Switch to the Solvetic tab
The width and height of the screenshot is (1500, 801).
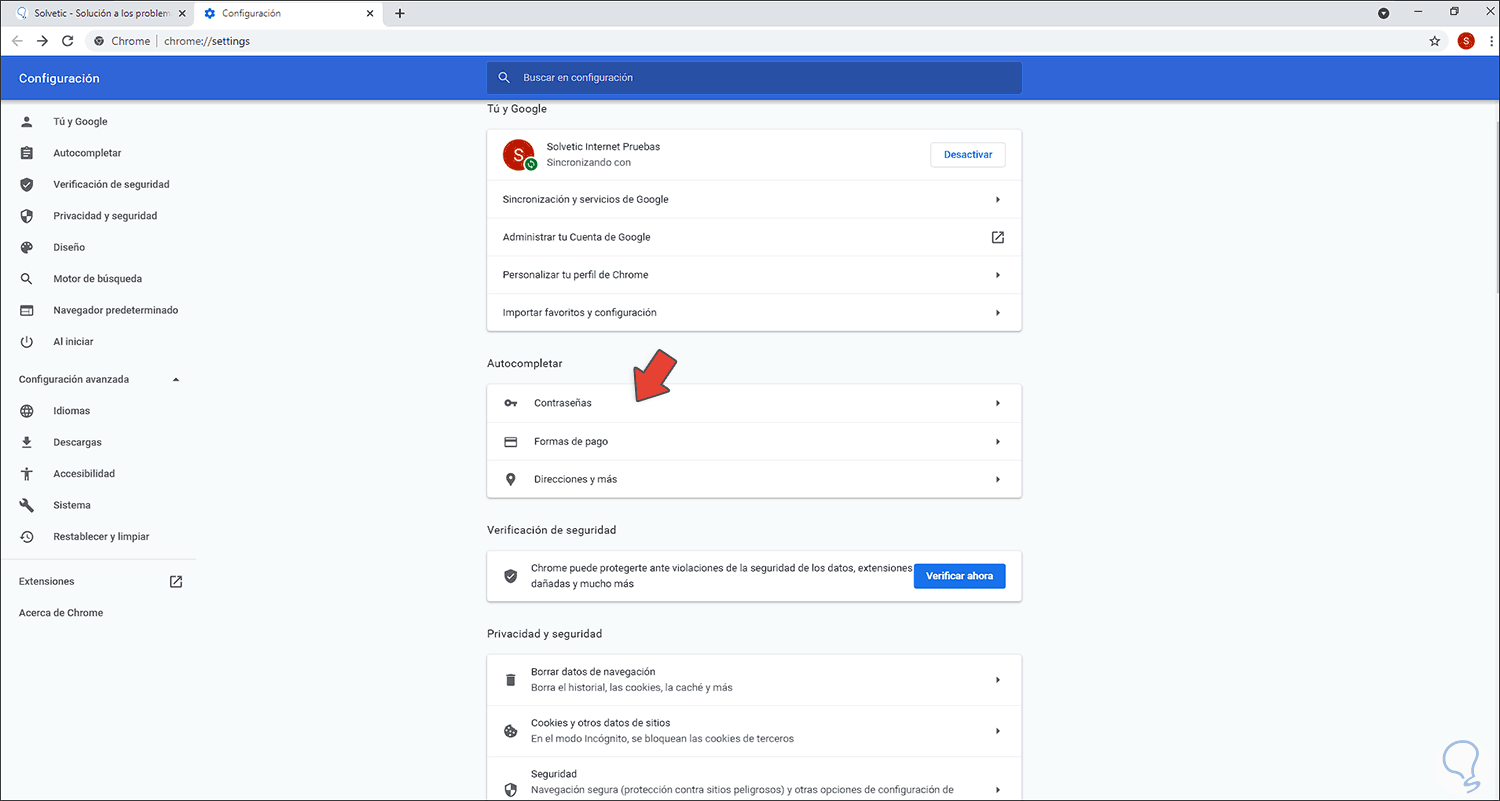98,13
